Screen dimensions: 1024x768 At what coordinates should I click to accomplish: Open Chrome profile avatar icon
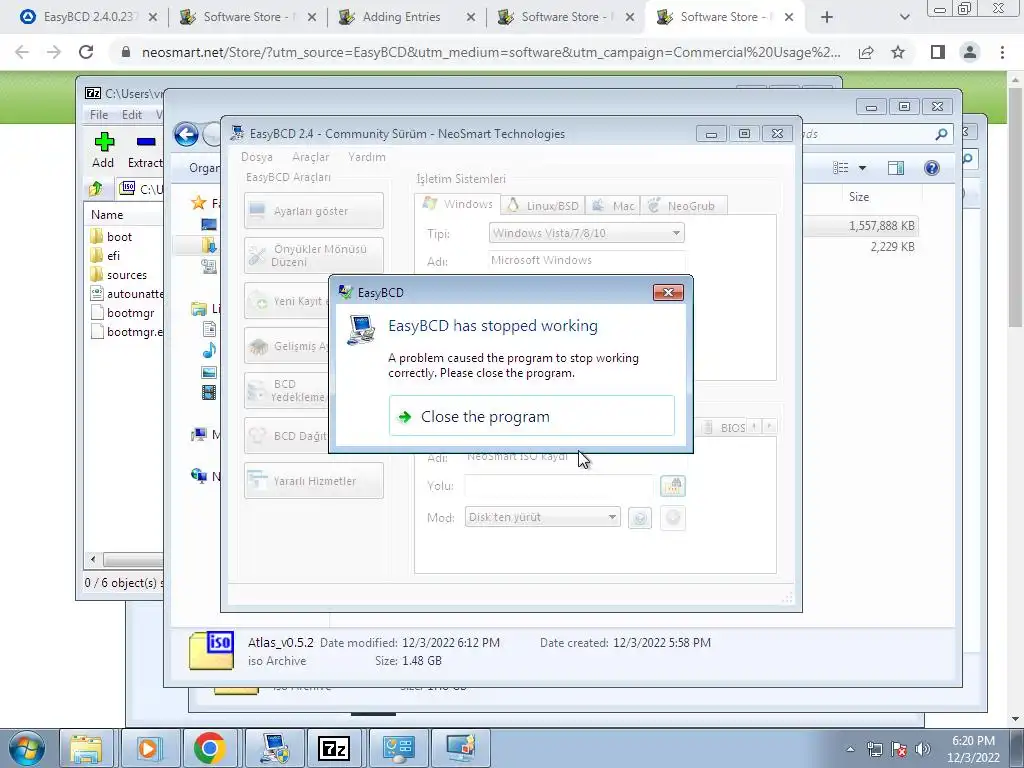point(970,52)
